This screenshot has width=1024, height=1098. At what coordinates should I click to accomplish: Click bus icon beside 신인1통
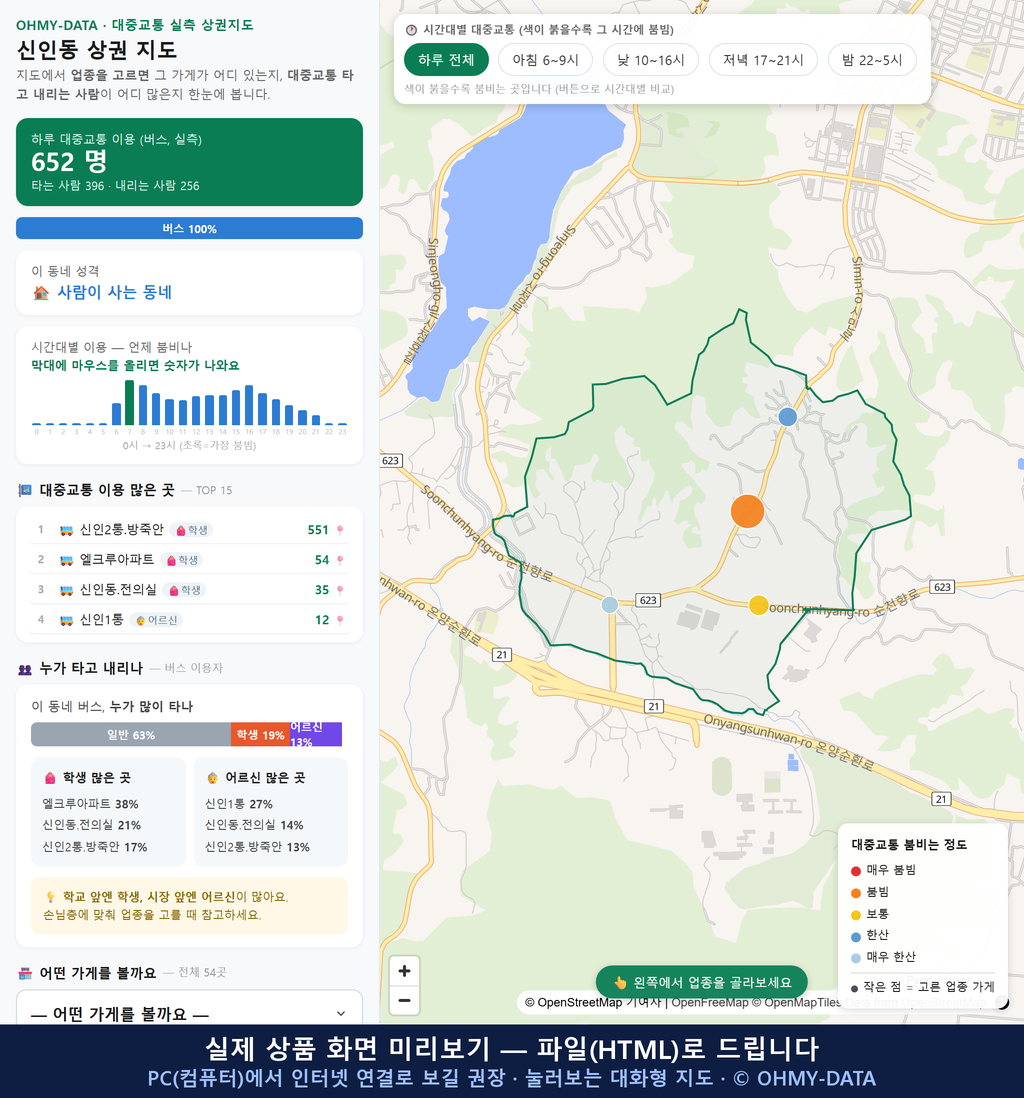[67, 620]
